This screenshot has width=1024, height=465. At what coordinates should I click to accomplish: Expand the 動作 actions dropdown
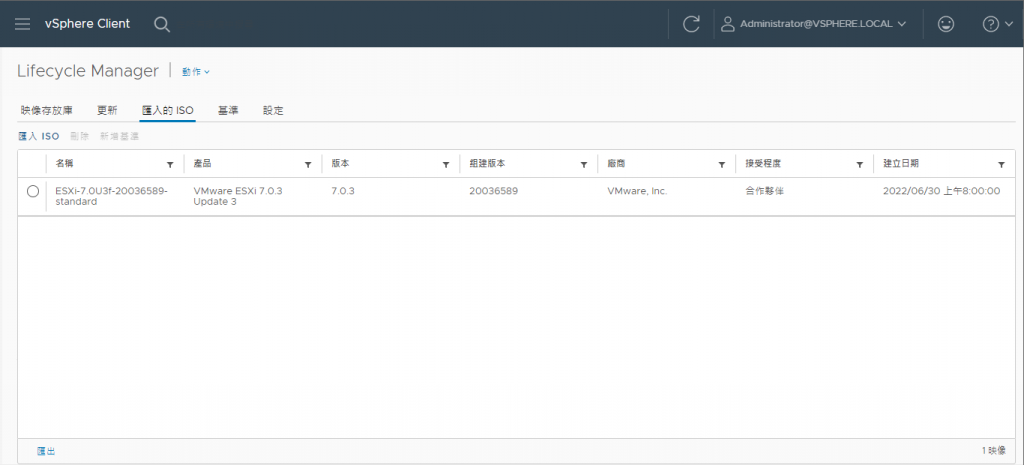[x=196, y=72]
